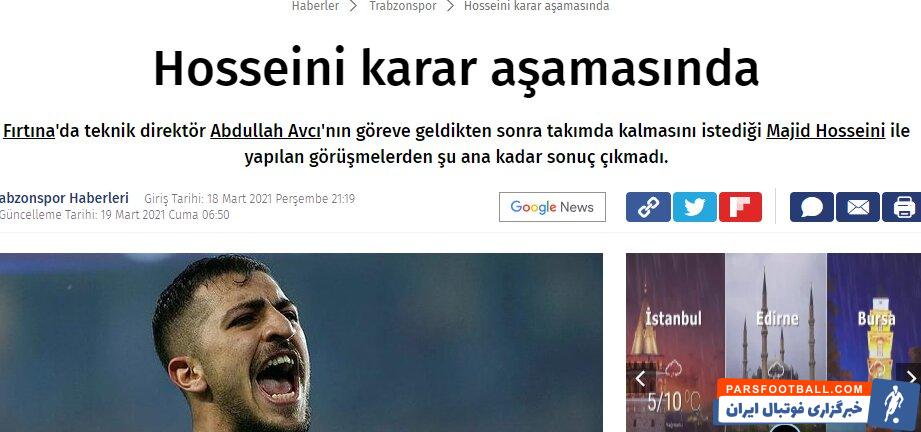This screenshot has height=432, width=921.
Task: Share the article on Flipboard
Action: (x=740, y=207)
